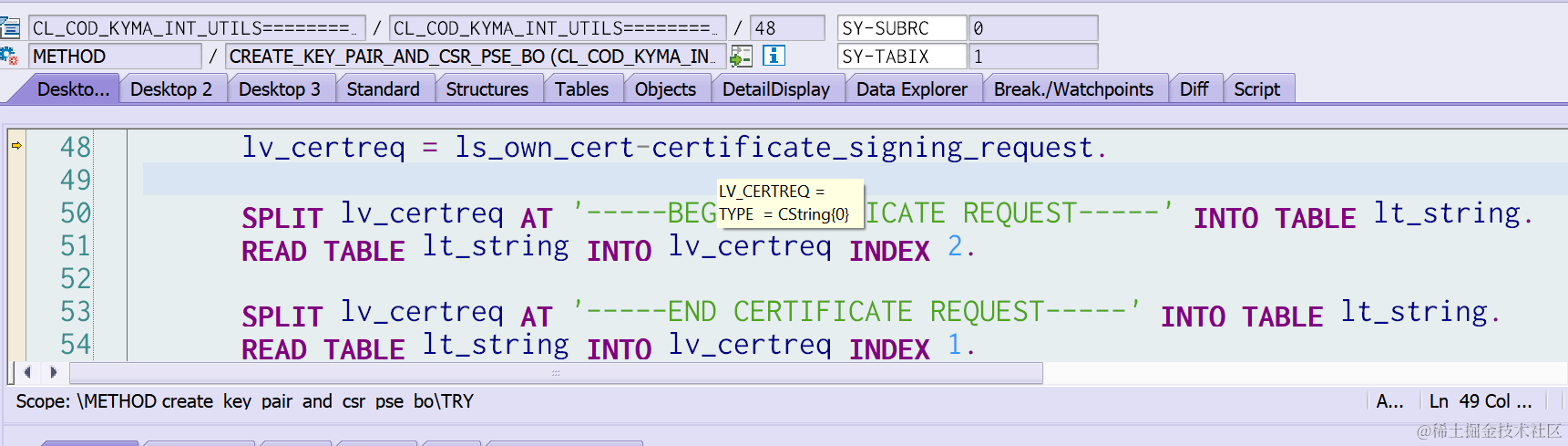Click line number 53 in the gutter
The width and height of the screenshot is (1568, 446).
pyautogui.click(x=76, y=311)
